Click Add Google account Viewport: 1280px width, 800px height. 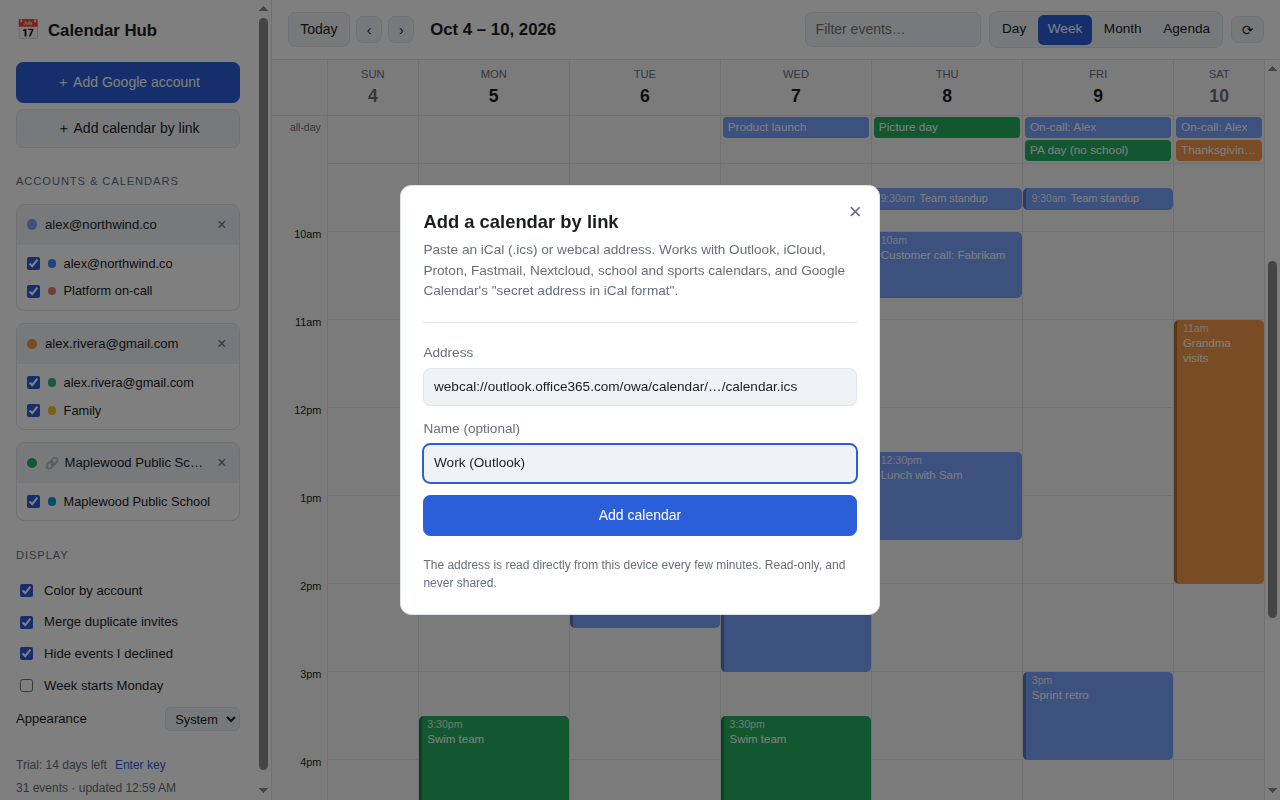(x=128, y=82)
